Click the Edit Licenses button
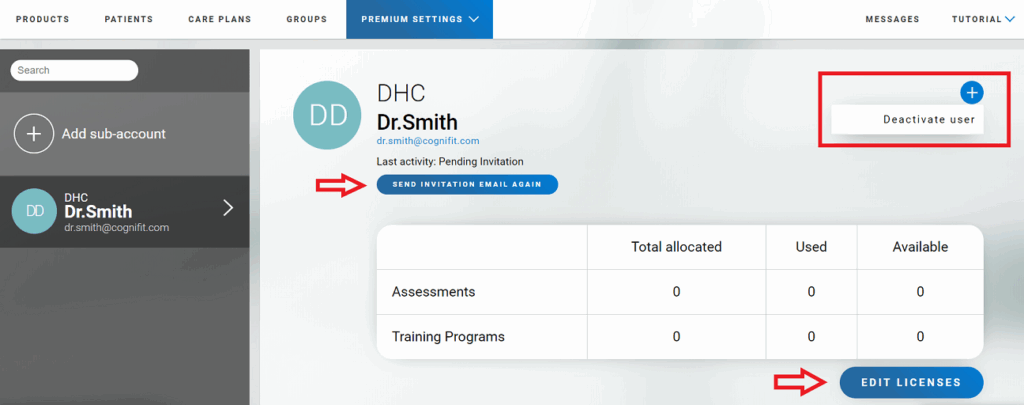Image resolution: width=1024 pixels, height=405 pixels. click(x=910, y=382)
